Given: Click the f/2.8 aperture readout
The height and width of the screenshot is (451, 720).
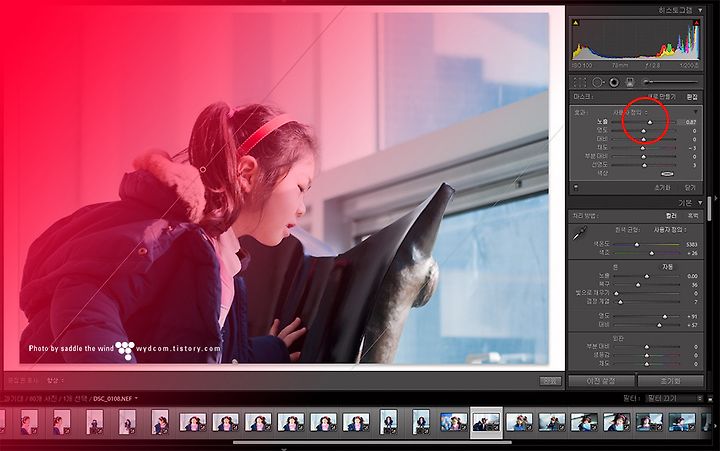Looking at the screenshot, I should 652,66.
